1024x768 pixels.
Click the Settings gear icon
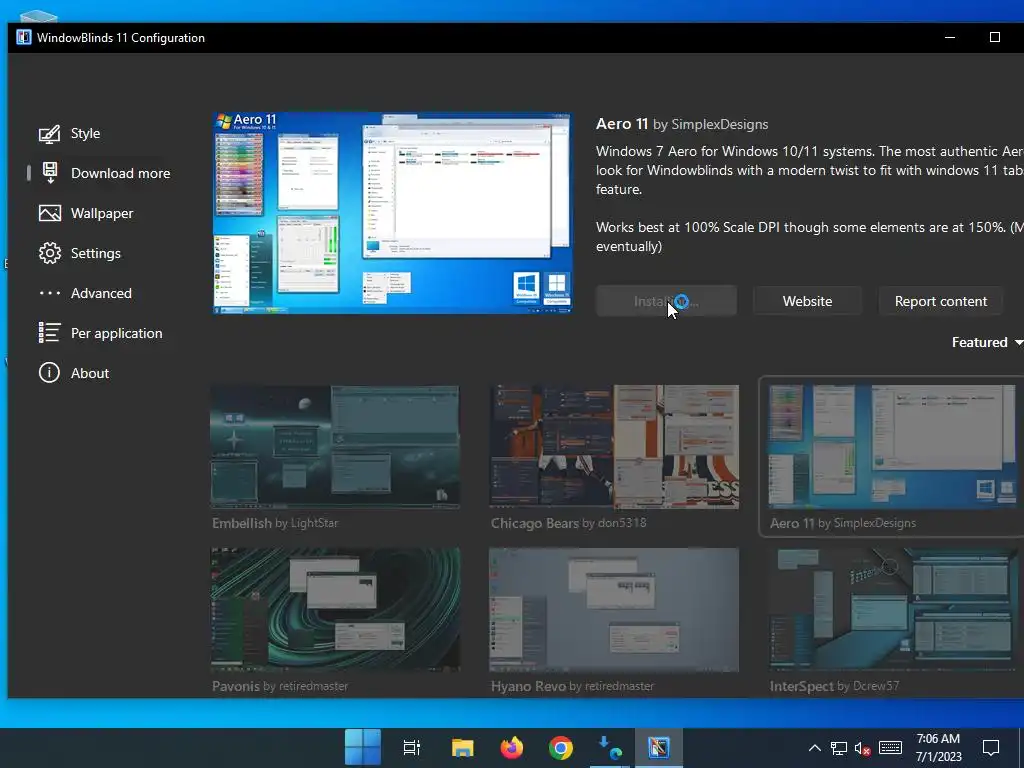coord(50,253)
